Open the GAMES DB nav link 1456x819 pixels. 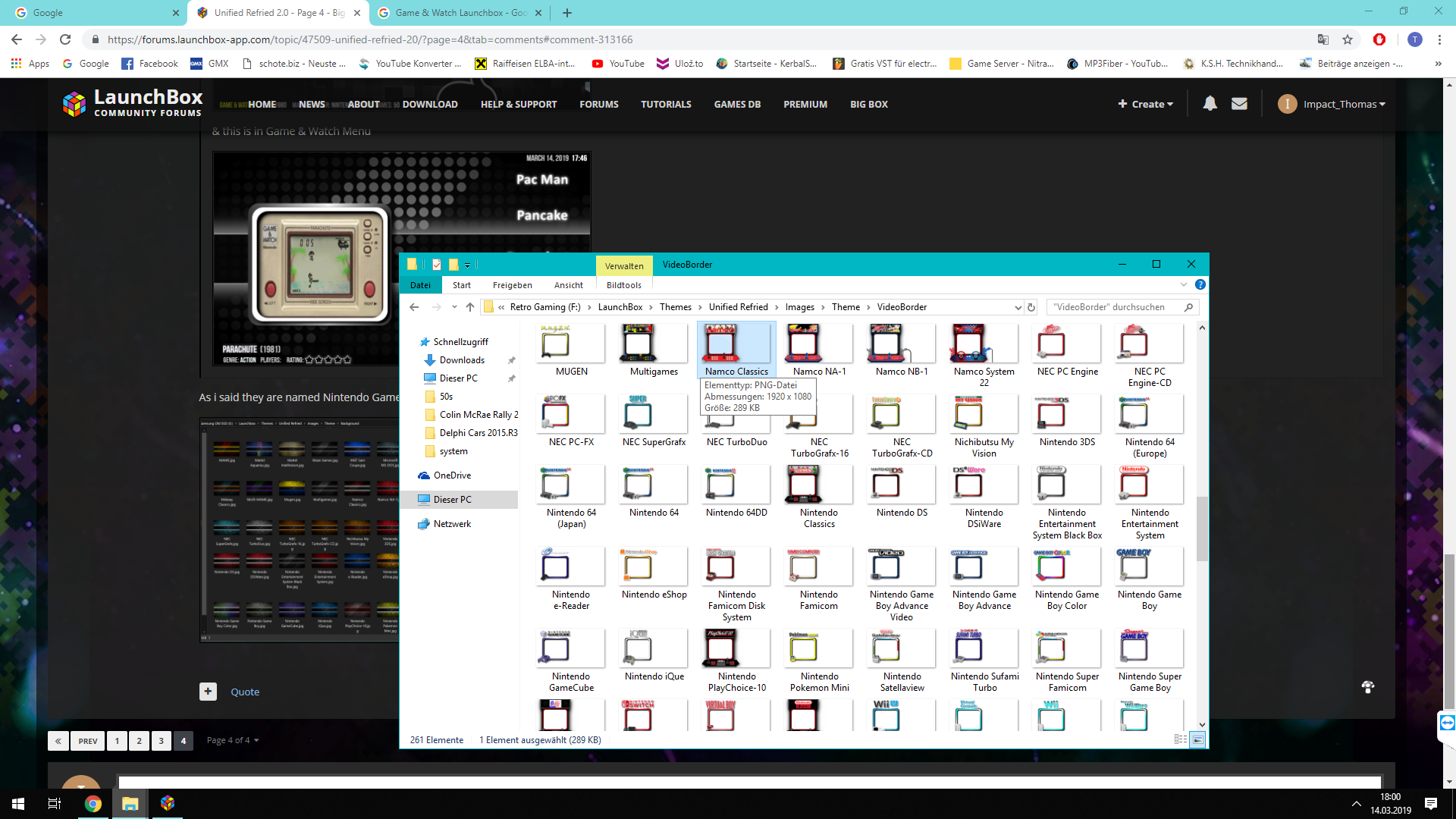pyautogui.click(x=737, y=105)
